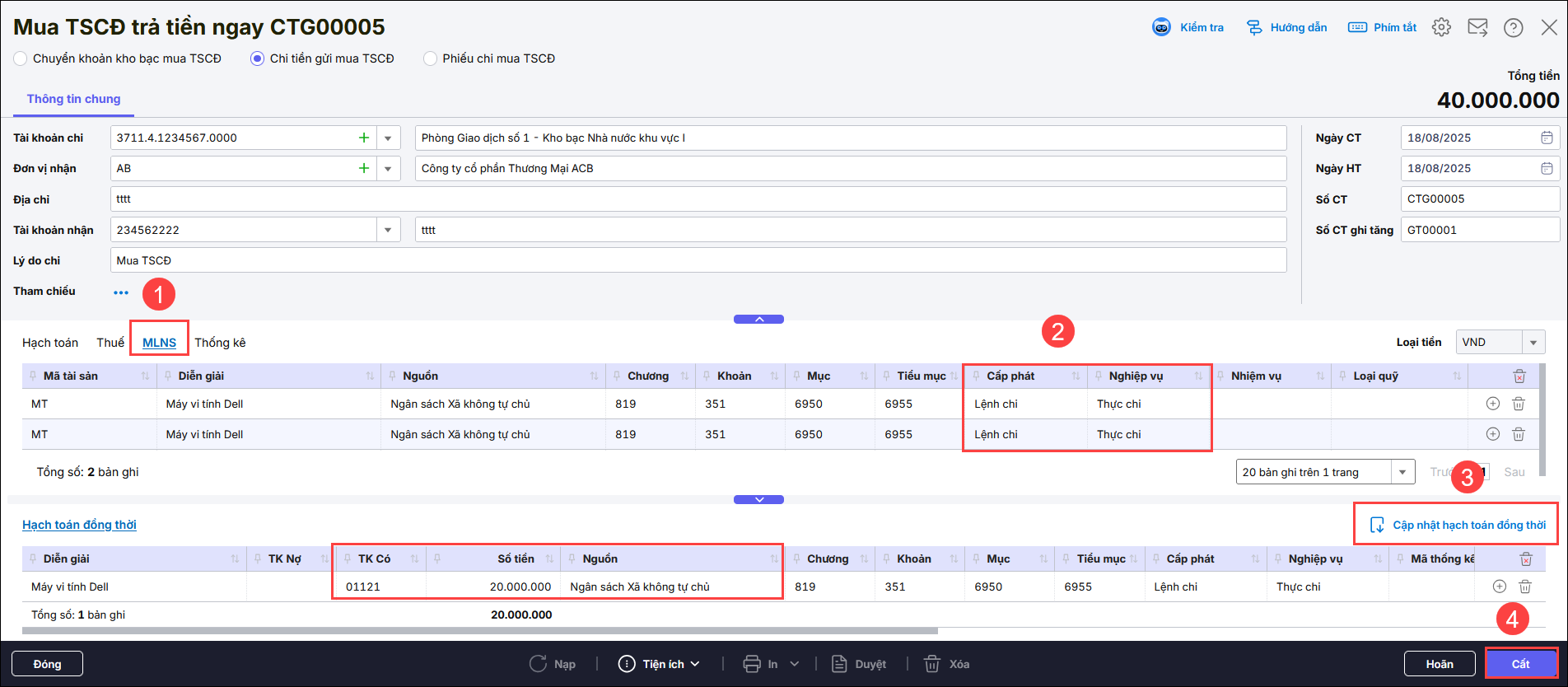Viewport: 1568px width, 687px height.
Task: Click green plus next to Tài khoản chi
Action: click(363, 138)
